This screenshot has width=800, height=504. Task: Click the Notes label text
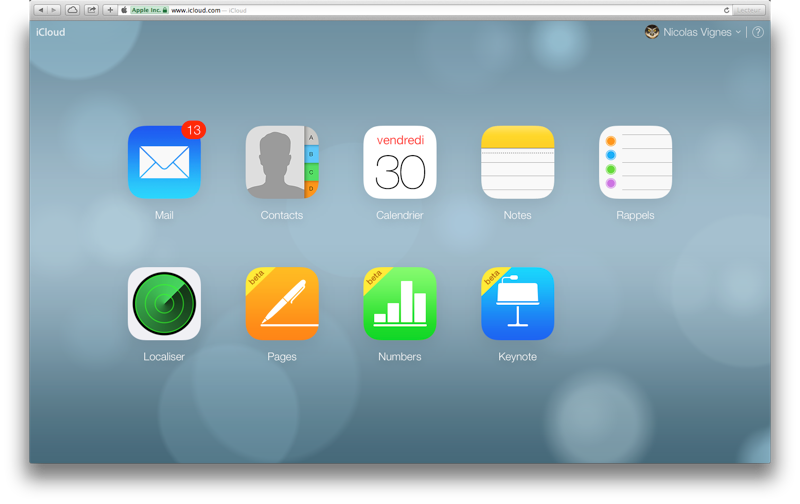click(x=517, y=215)
